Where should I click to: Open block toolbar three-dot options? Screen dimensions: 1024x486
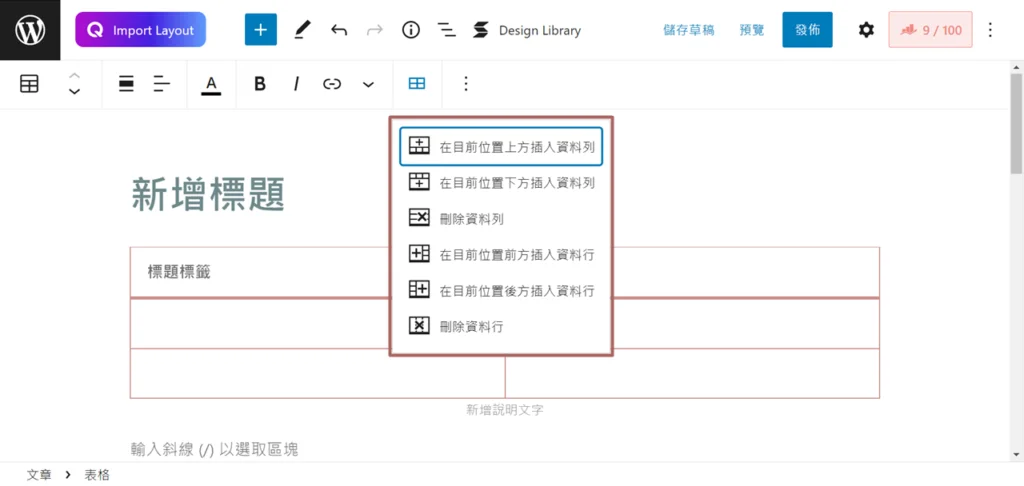point(466,84)
